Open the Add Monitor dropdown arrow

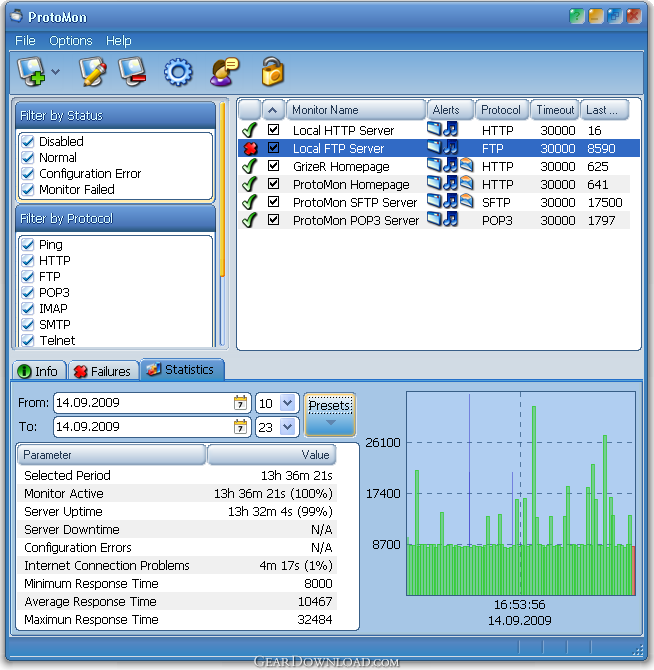[55, 72]
